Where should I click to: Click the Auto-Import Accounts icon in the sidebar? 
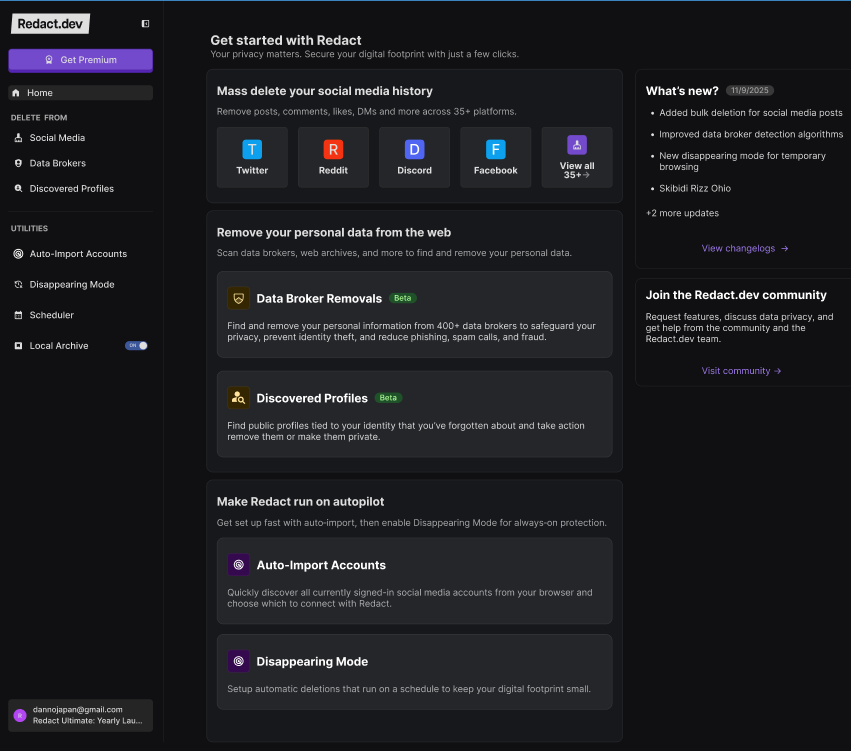pos(18,254)
